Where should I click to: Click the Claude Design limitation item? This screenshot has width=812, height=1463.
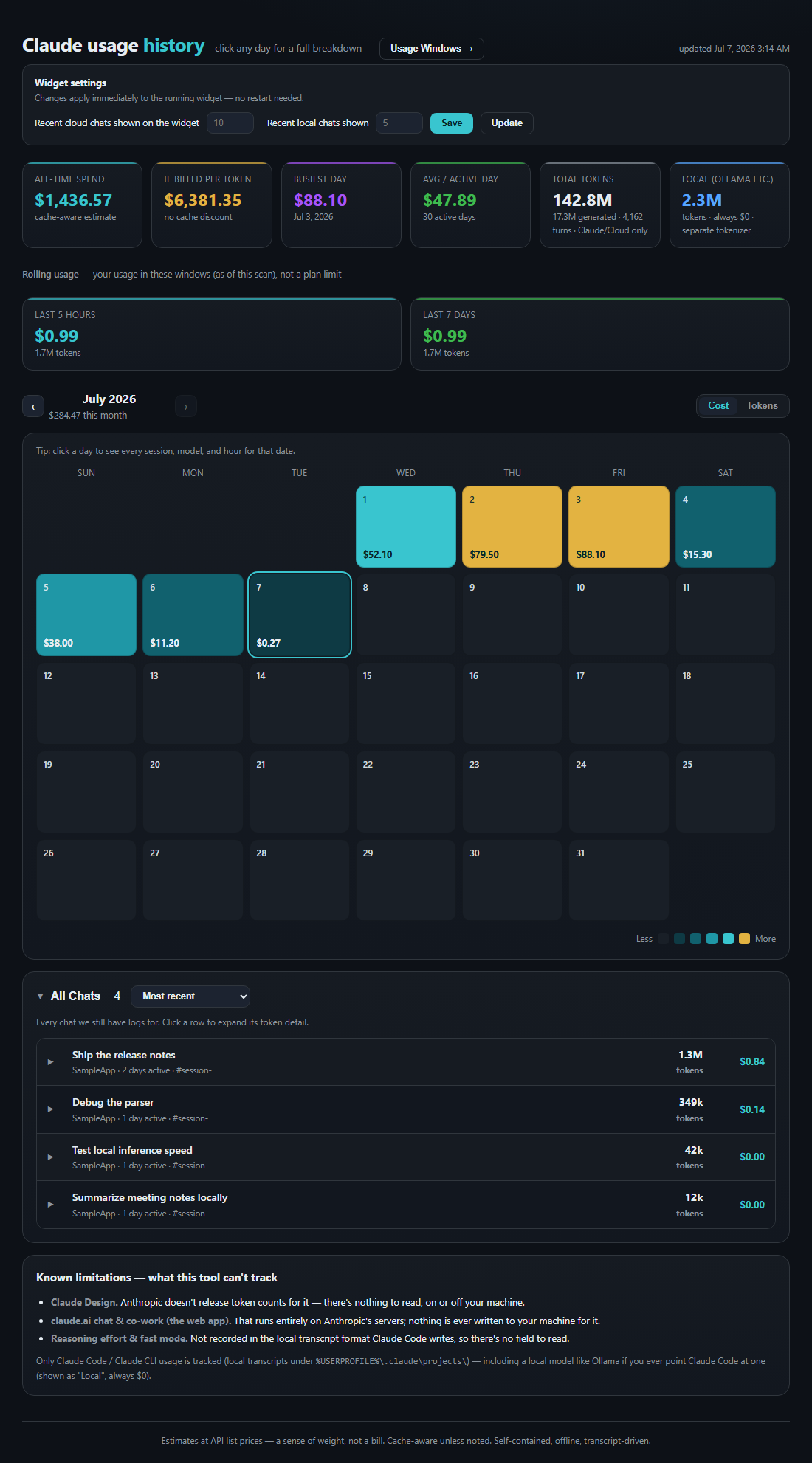point(288,1303)
